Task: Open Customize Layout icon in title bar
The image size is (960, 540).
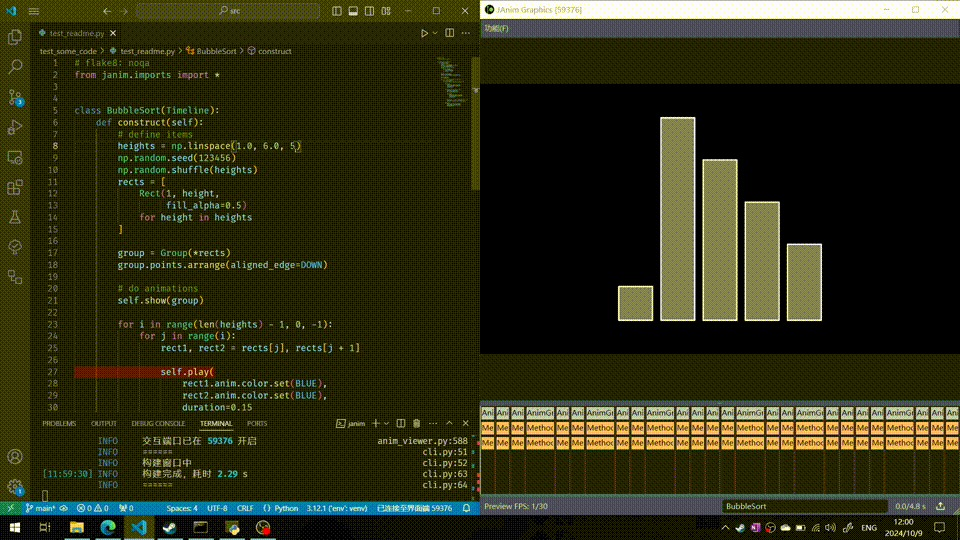Action: click(x=386, y=11)
